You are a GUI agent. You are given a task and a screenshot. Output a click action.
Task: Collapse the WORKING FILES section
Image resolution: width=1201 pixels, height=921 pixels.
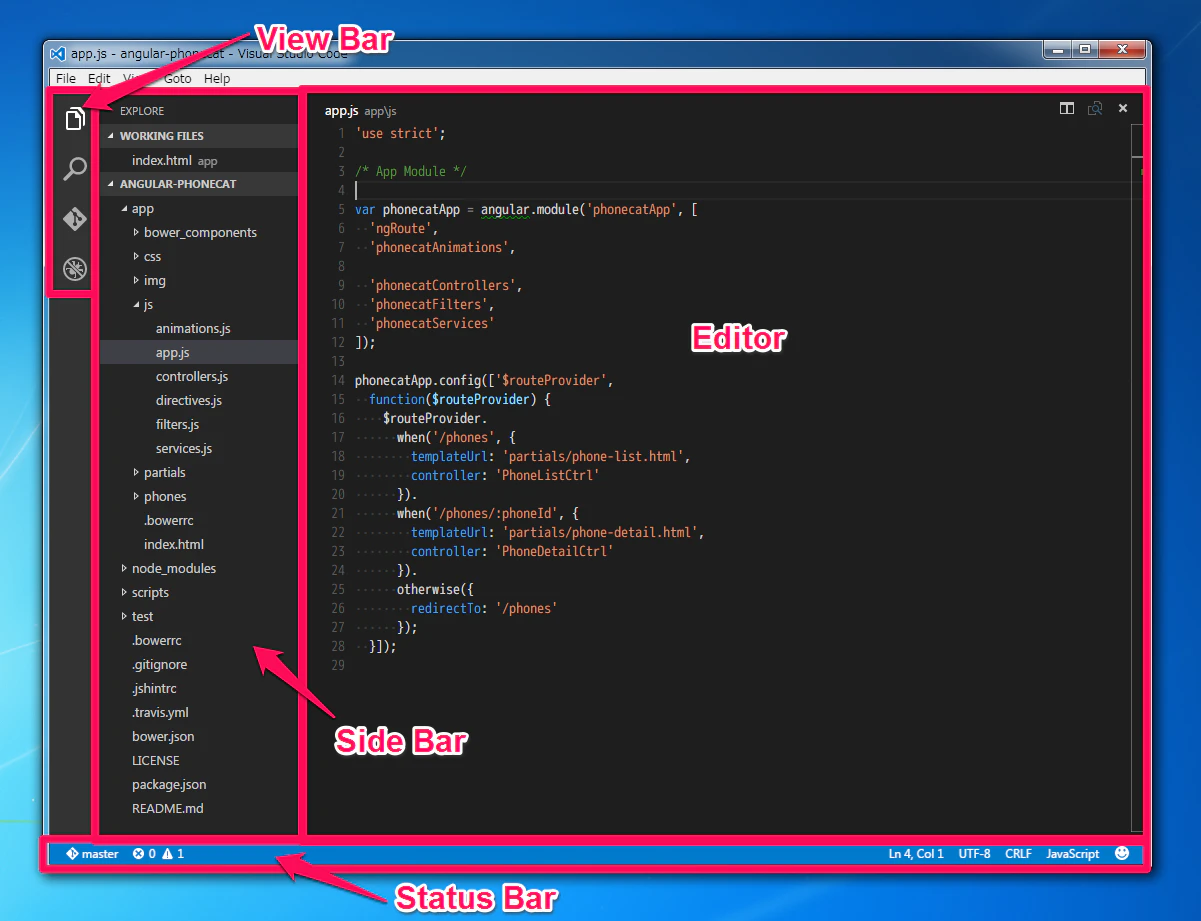point(199,136)
